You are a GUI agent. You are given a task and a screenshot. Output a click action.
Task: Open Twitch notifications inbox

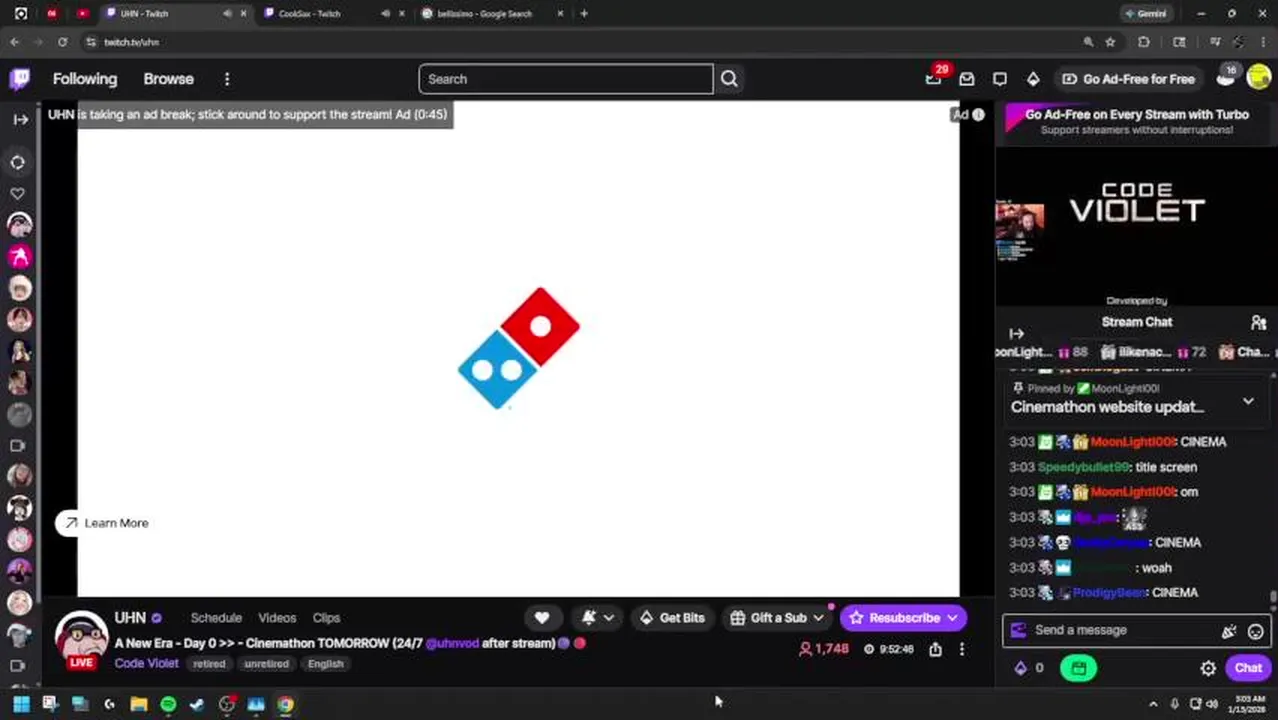967,79
